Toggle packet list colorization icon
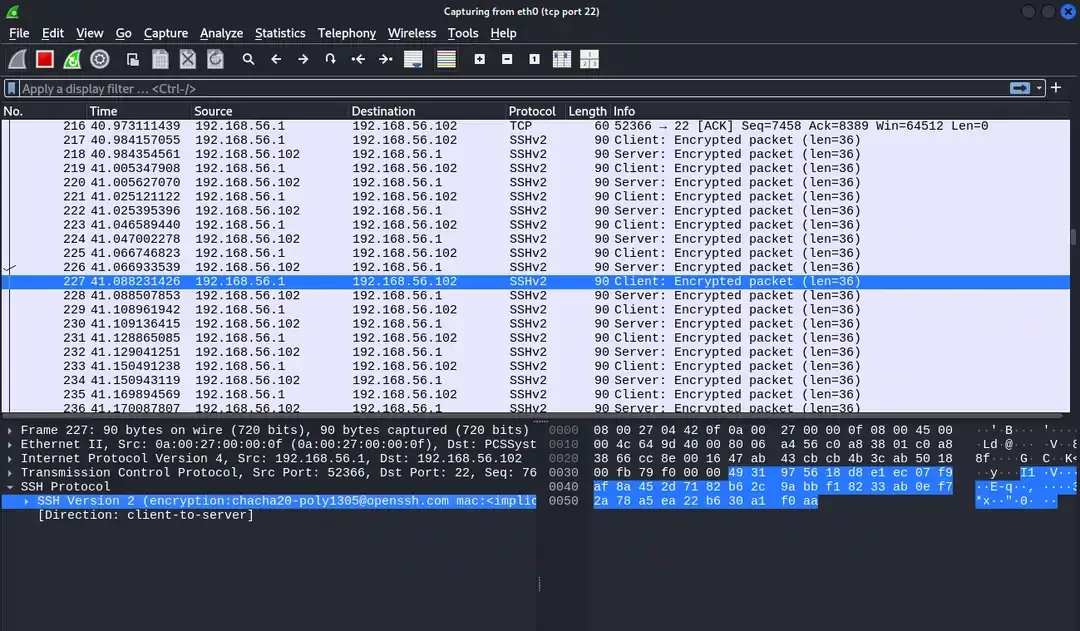This screenshot has width=1080, height=631. click(446, 59)
